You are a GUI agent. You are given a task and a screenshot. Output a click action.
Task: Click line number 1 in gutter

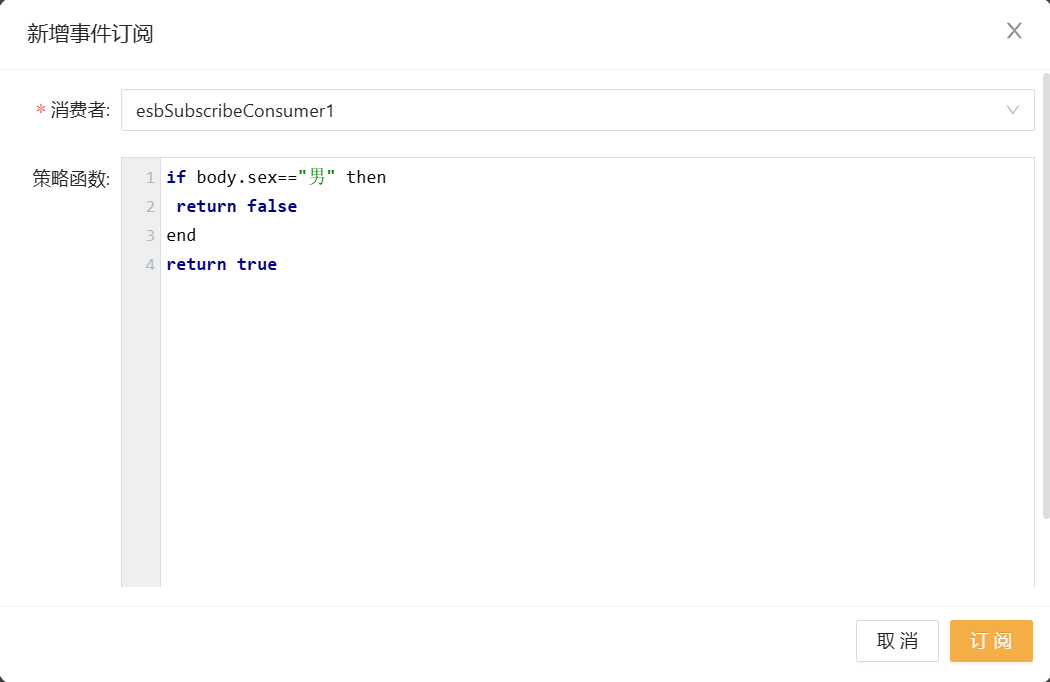(x=150, y=178)
